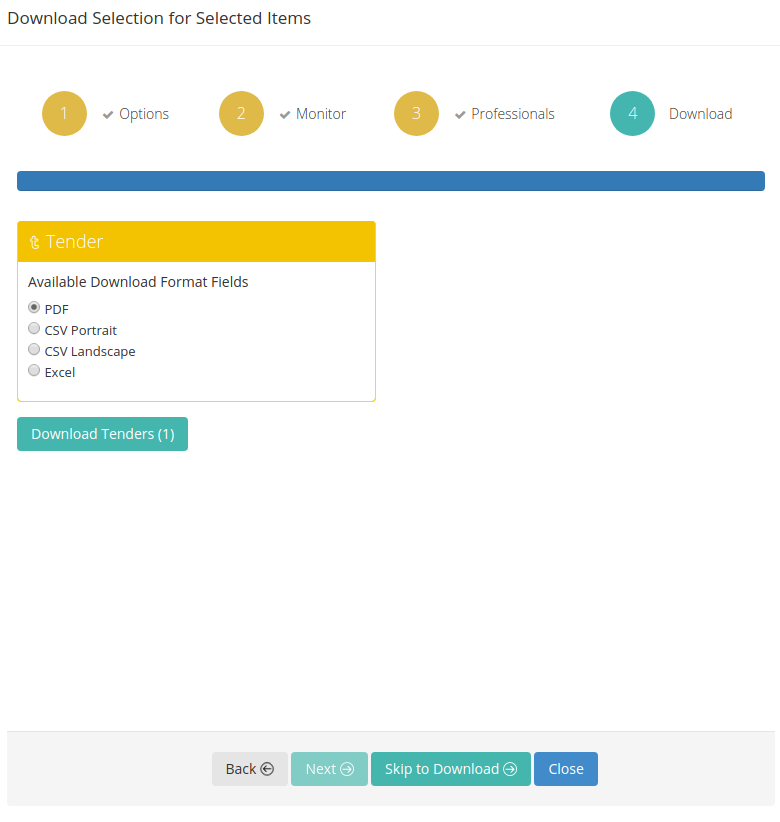Select step 4 Download circle

pyautogui.click(x=632, y=114)
